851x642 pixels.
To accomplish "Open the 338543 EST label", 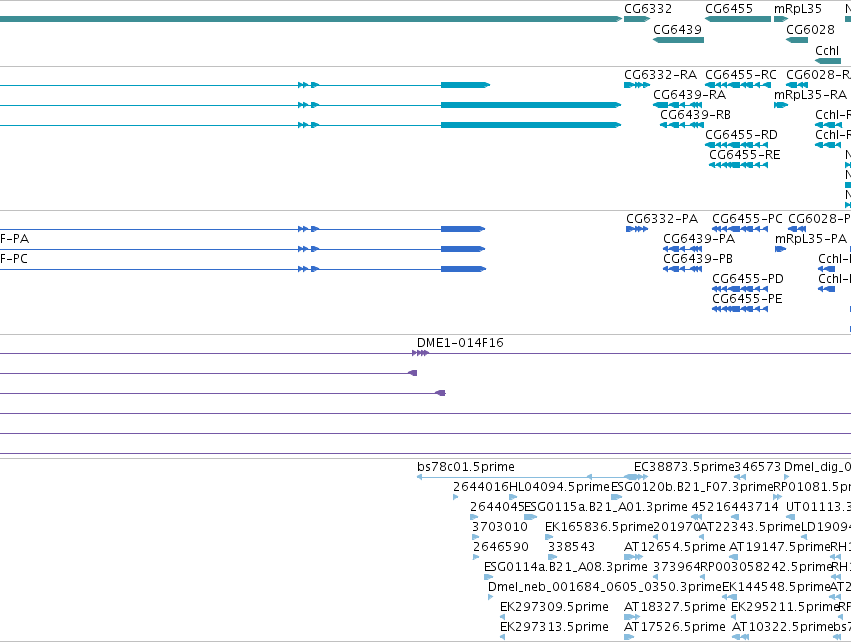I will point(571,546).
